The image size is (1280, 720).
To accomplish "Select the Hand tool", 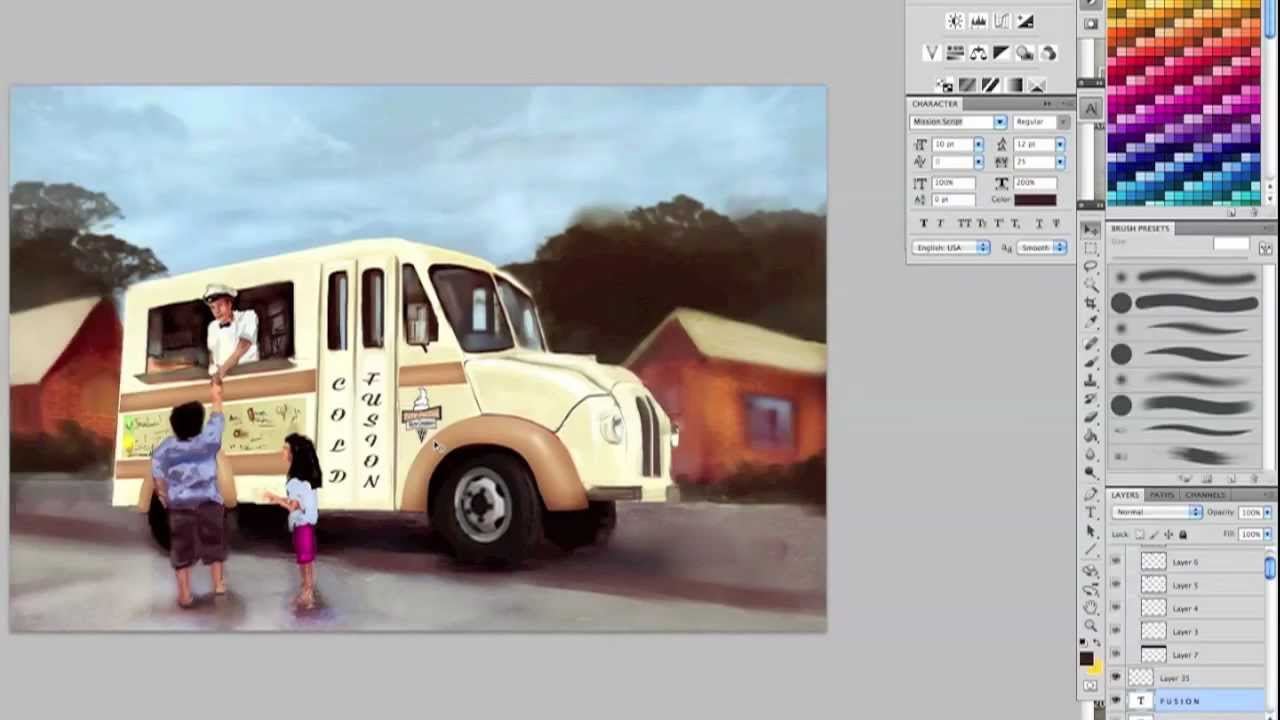I will pyautogui.click(x=1091, y=607).
